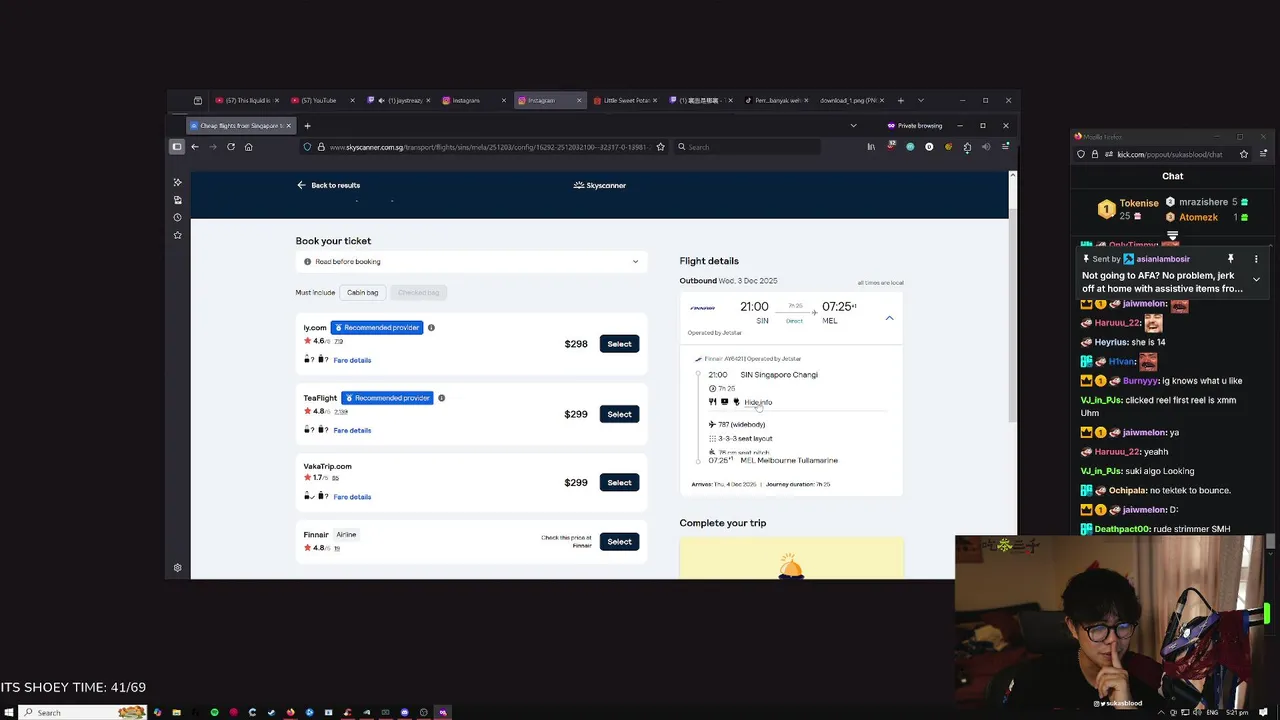Select the $298 ly.com ticket
This screenshot has height=720, width=1280.
tap(619, 344)
